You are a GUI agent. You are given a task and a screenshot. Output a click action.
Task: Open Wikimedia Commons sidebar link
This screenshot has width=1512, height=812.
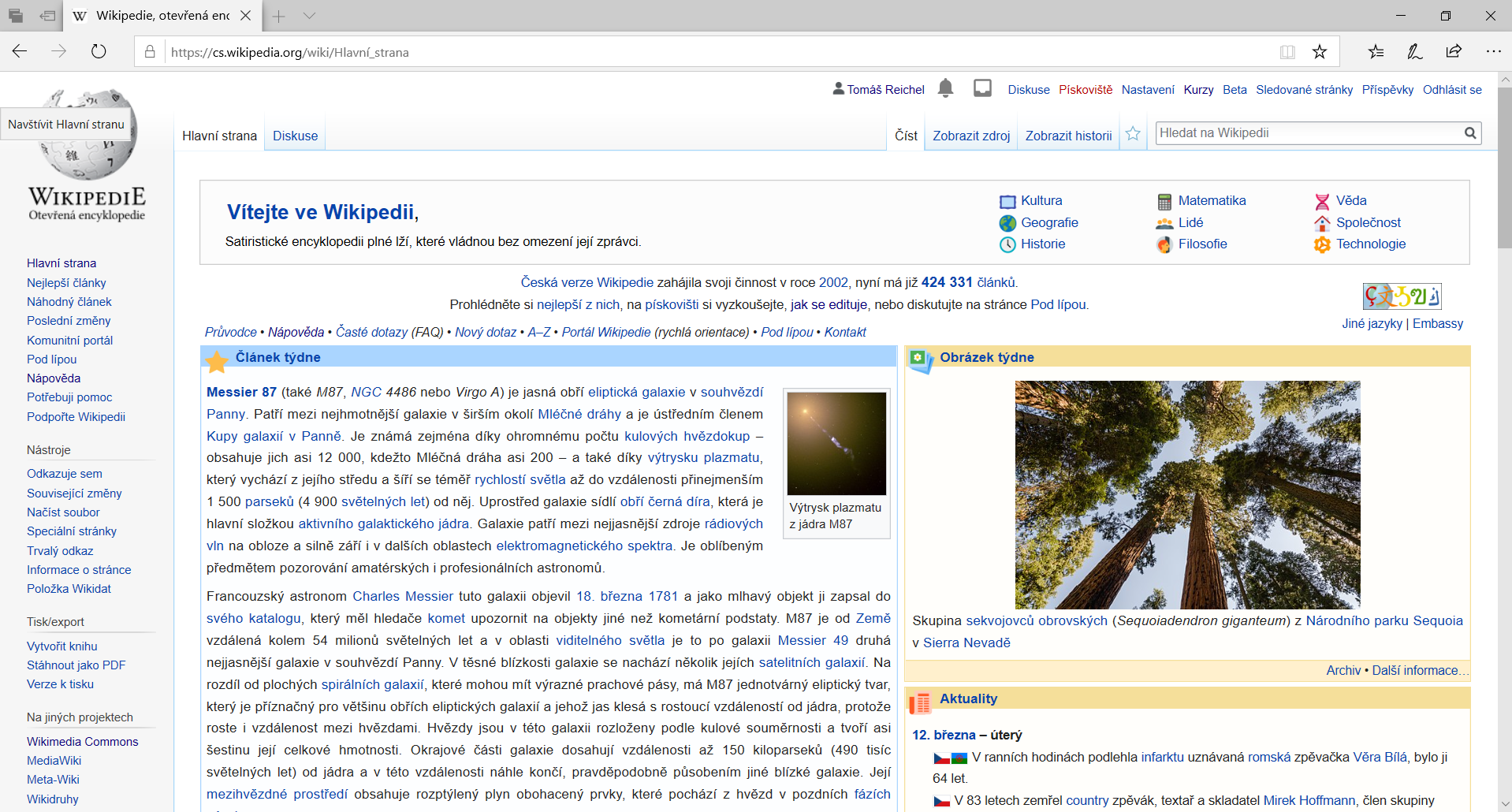[x=83, y=741]
